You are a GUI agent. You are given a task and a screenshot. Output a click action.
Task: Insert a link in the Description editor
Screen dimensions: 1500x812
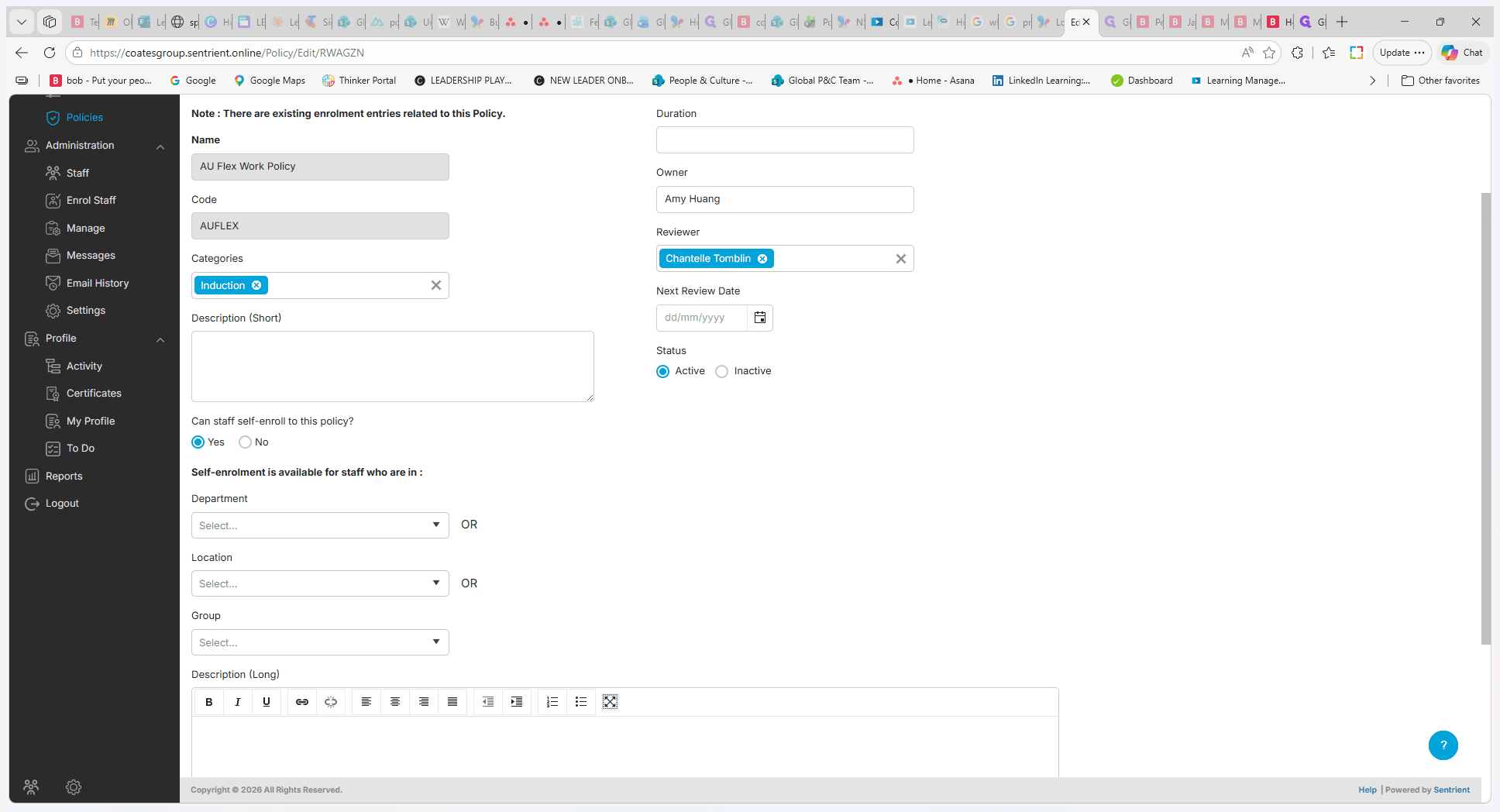tap(302, 702)
